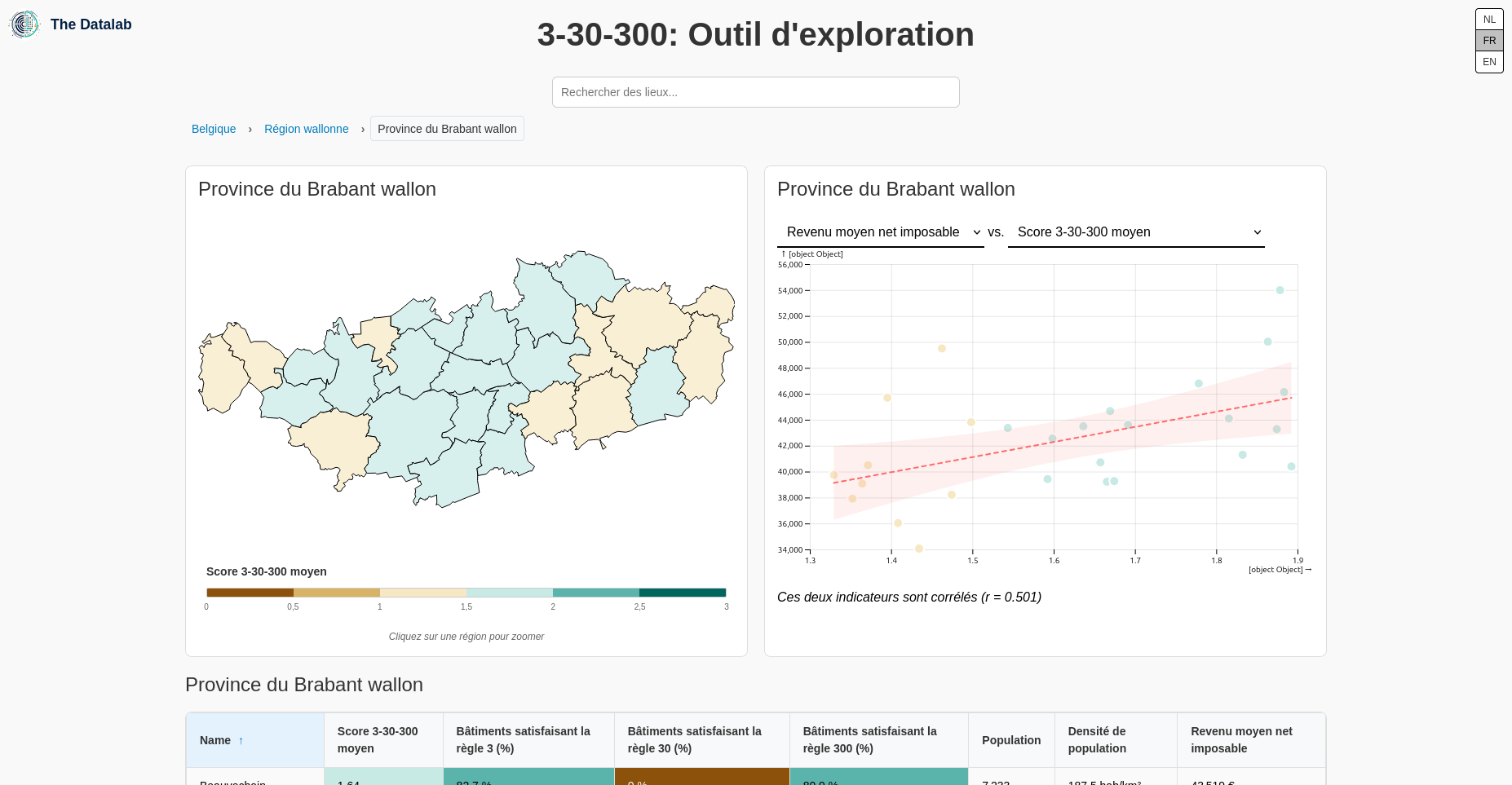This screenshot has width=1512, height=785.
Task: Select the FR language option
Action: click(x=1489, y=41)
